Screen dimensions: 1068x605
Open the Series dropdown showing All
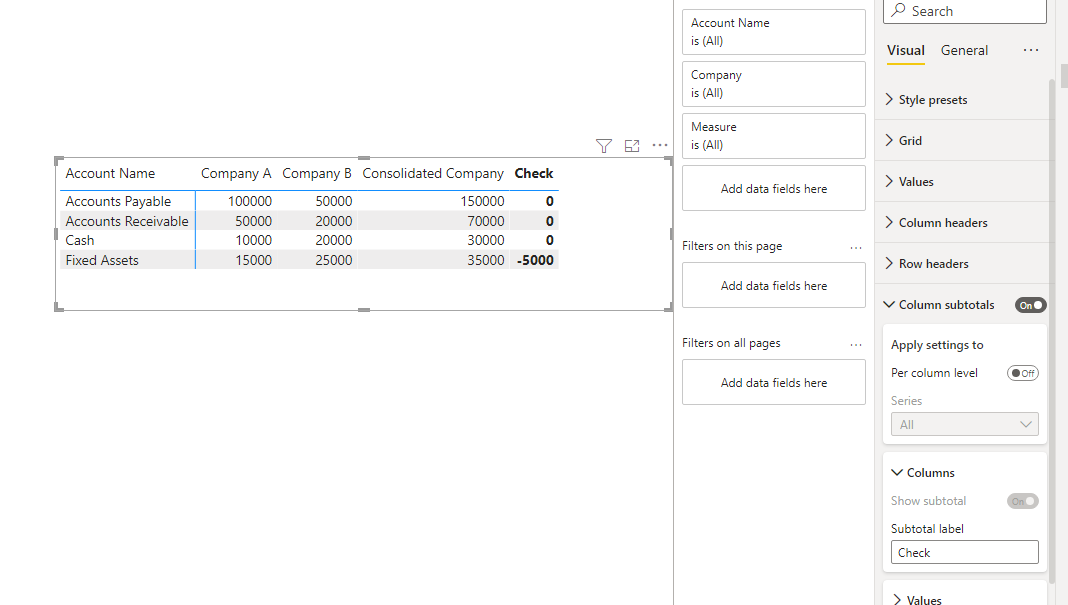964,424
